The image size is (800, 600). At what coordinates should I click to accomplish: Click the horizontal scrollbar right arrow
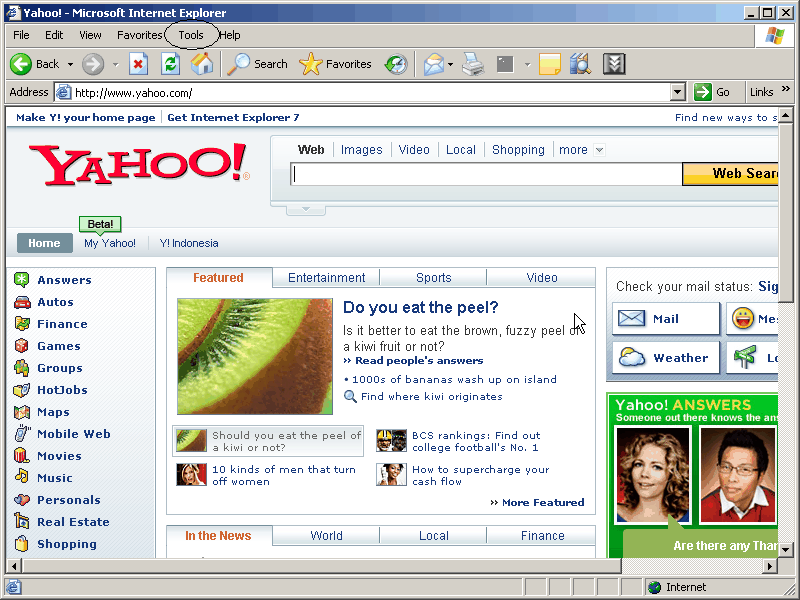pyautogui.click(x=769, y=566)
